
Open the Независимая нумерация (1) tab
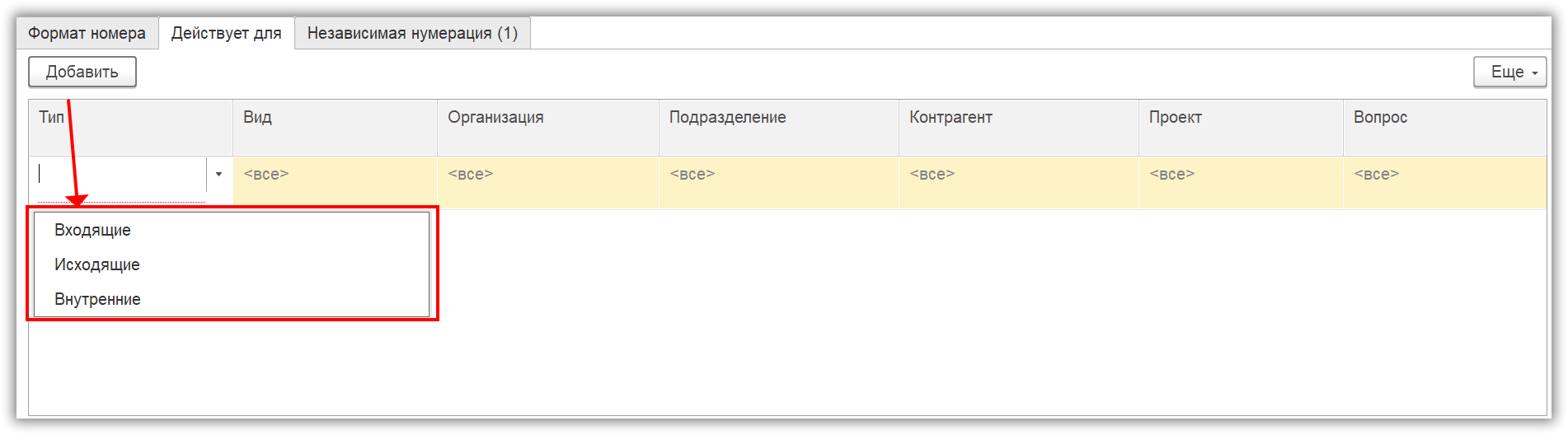pyautogui.click(x=412, y=34)
